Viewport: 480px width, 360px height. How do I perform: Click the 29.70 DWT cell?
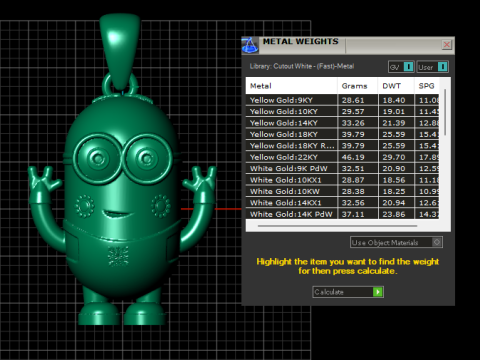(x=396, y=157)
